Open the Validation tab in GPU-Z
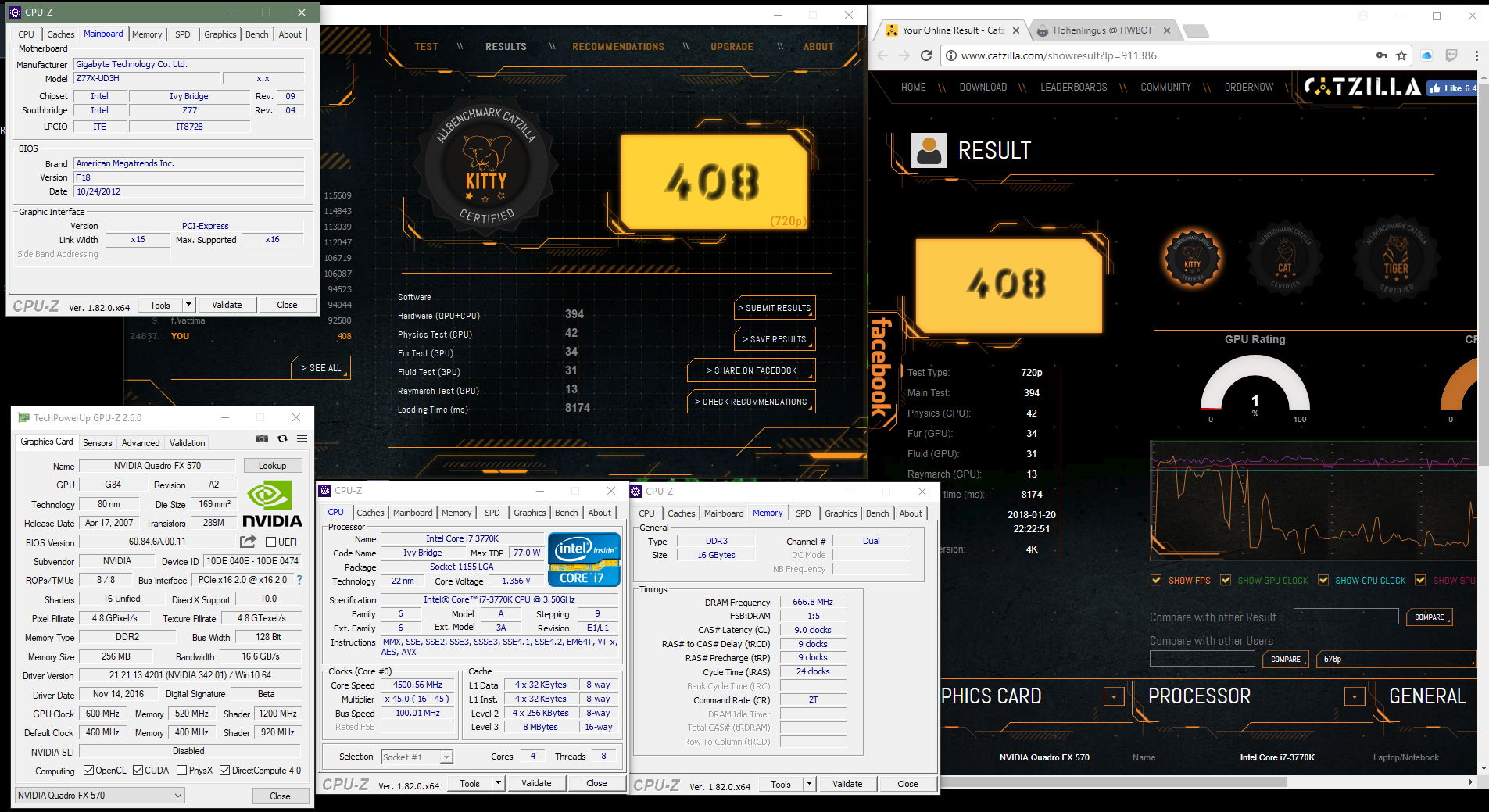Viewport: 1489px width, 812px height. 187,443
